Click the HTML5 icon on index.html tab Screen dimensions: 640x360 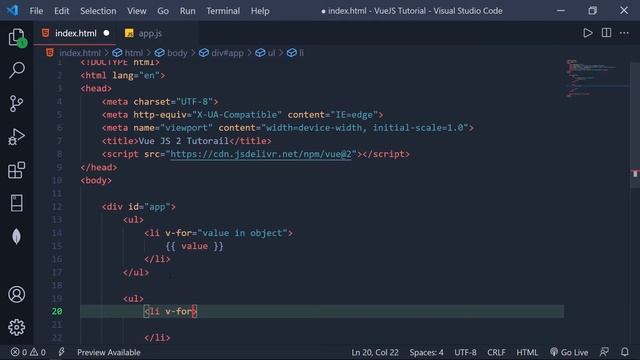point(46,33)
